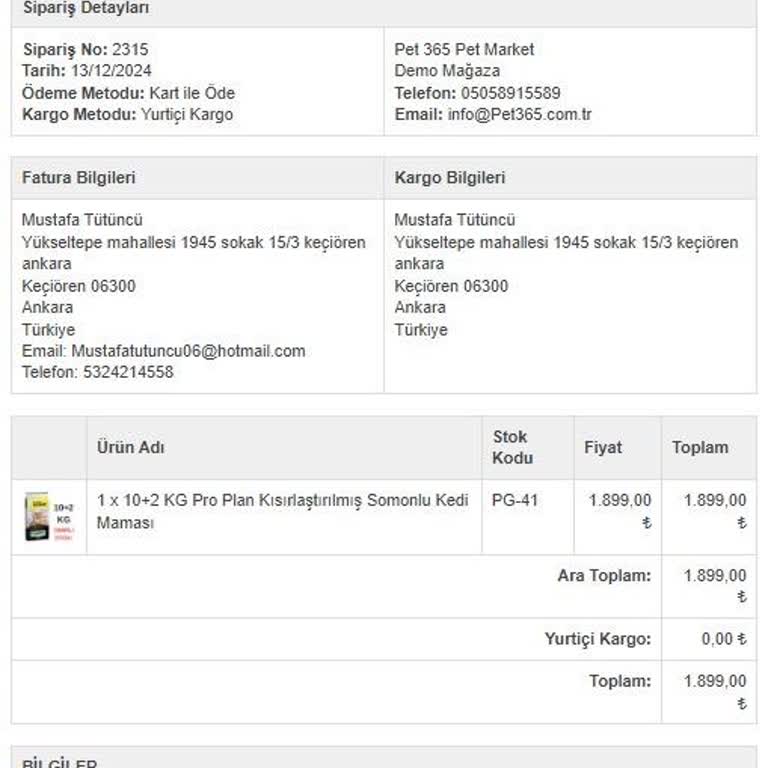768x768 pixels.
Task: Click the stock code PG-41
Action: 515,500
